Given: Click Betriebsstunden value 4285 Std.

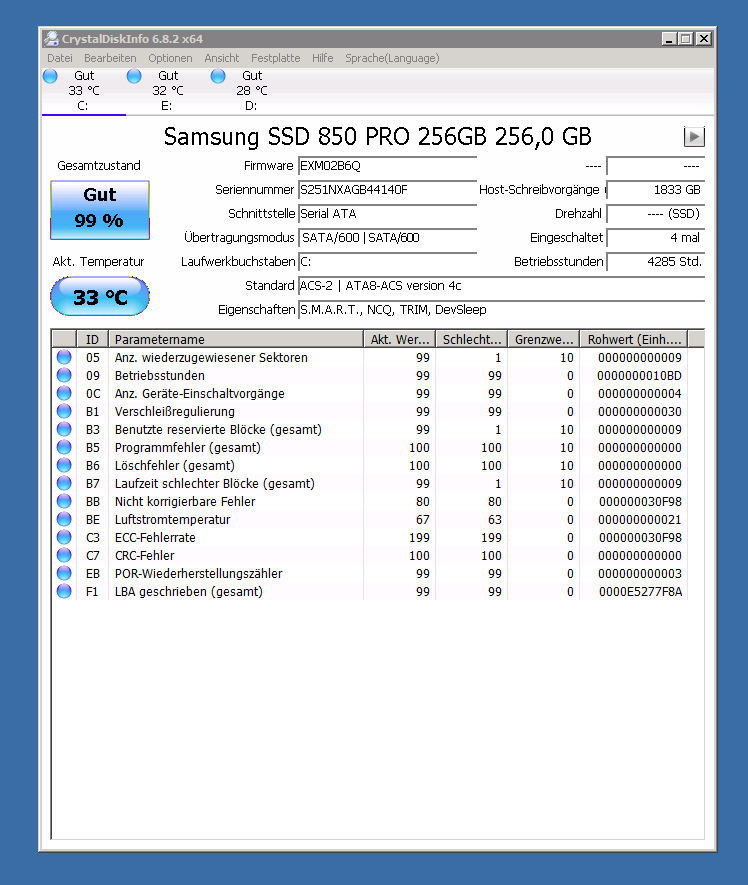Looking at the screenshot, I should (x=655, y=262).
